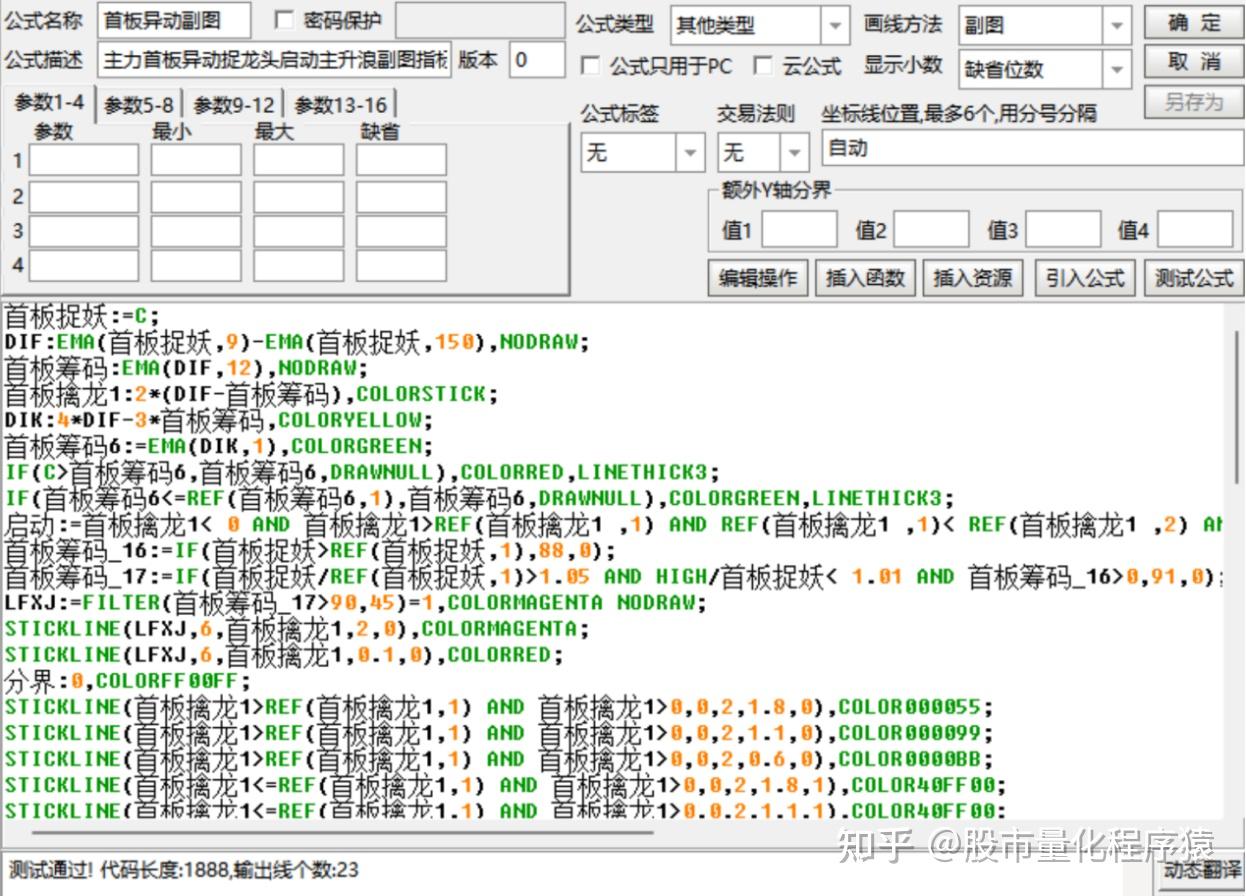Click the 取消 button
This screenshot has height=896, width=1246.
1194,62
